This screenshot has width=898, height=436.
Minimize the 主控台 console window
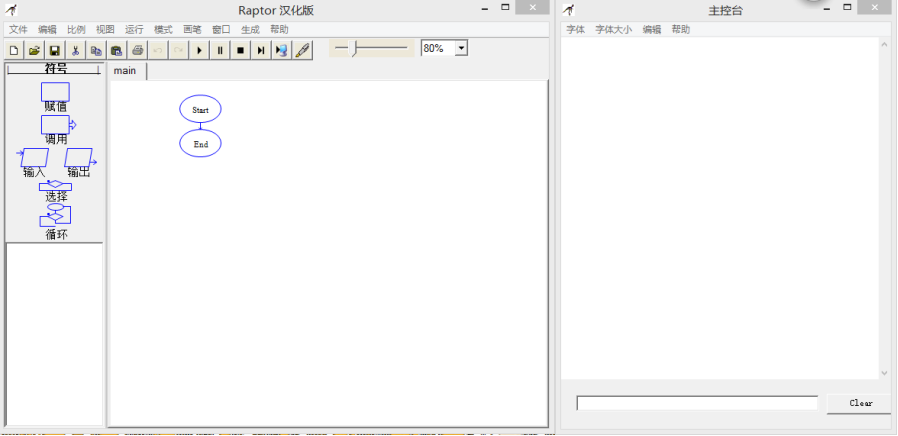[x=827, y=7]
